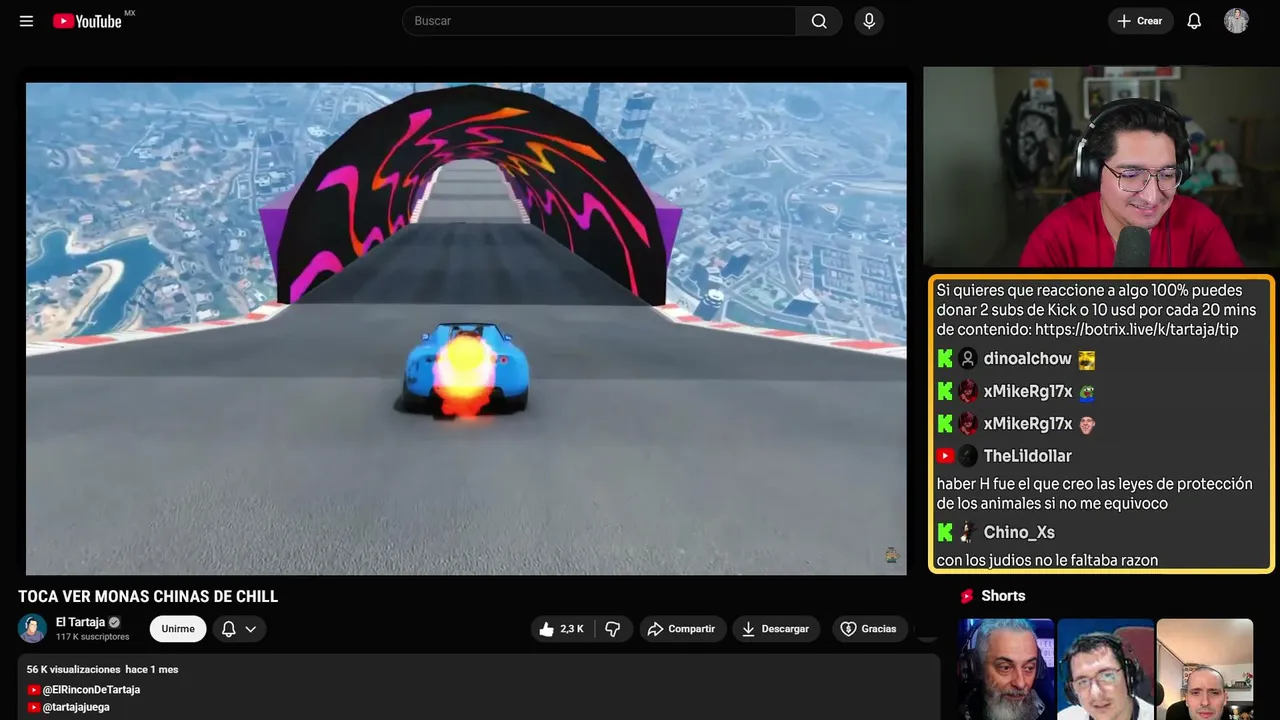Image resolution: width=1280 pixels, height=720 pixels.
Task: Select the video title TOCA VER MONAS CHINAS DE CHILL
Action: 148,596
